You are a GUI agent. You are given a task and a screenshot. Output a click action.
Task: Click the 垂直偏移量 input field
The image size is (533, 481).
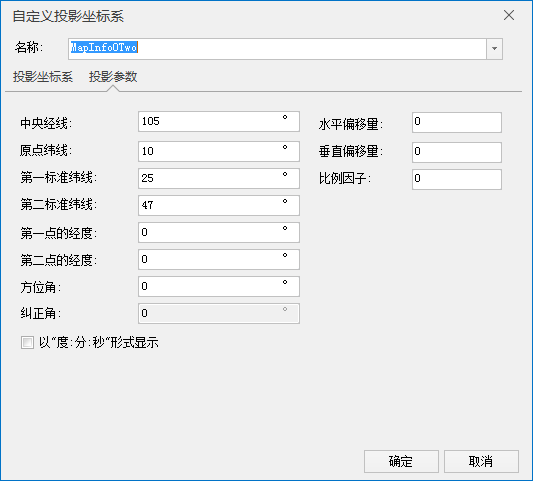click(457, 152)
